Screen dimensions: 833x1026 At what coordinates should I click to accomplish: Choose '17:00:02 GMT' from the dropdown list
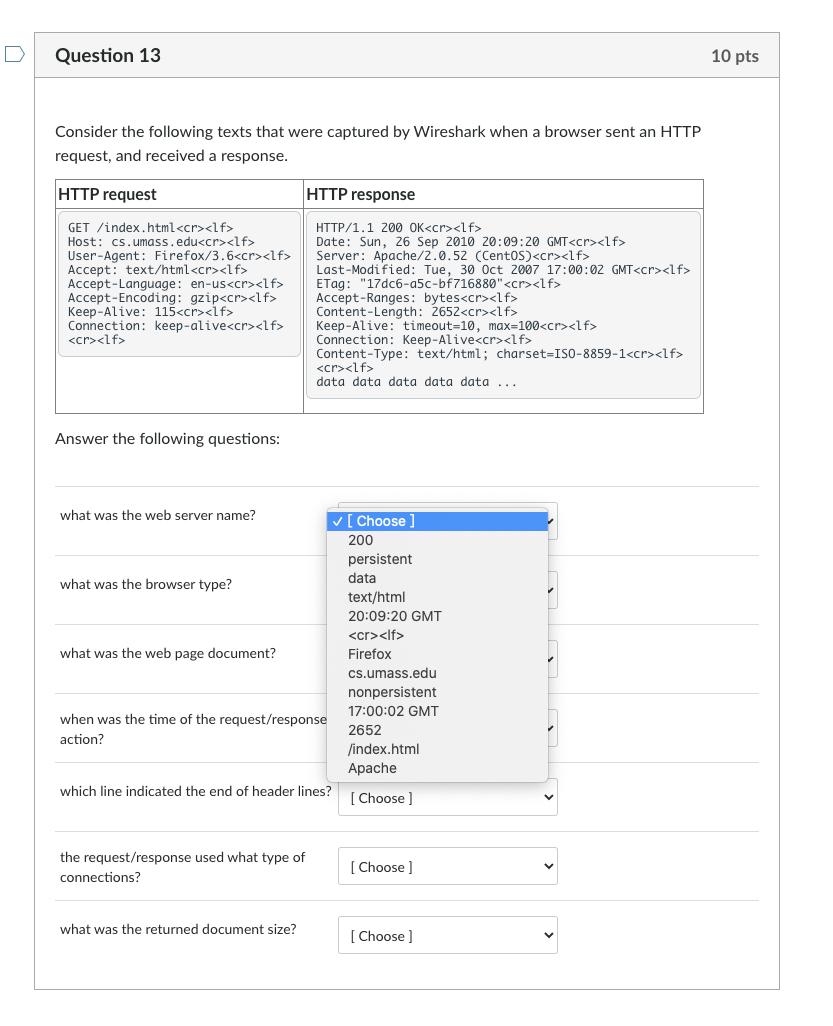(437, 711)
